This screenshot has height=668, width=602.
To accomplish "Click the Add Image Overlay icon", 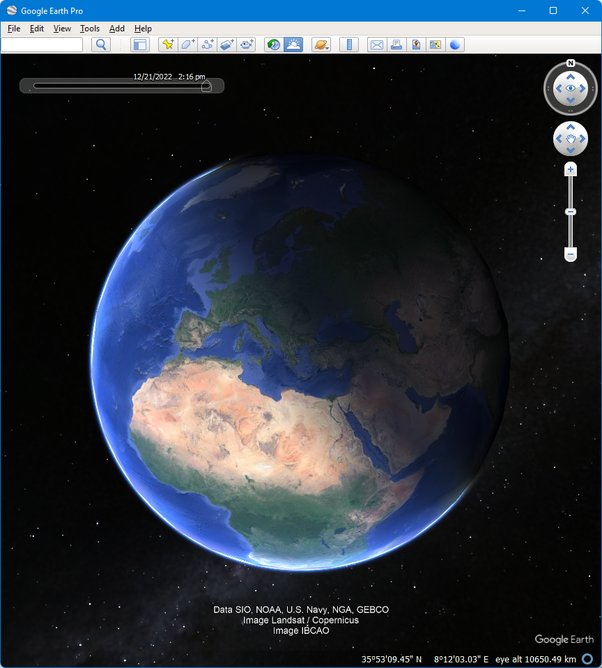I will tap(227, 44).
